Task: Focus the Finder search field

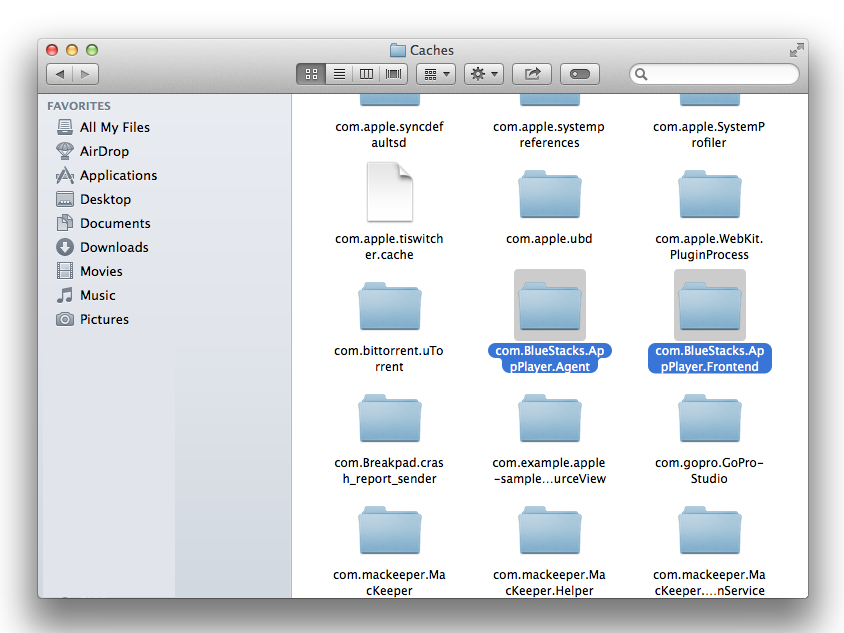Action: coord(714,74)
